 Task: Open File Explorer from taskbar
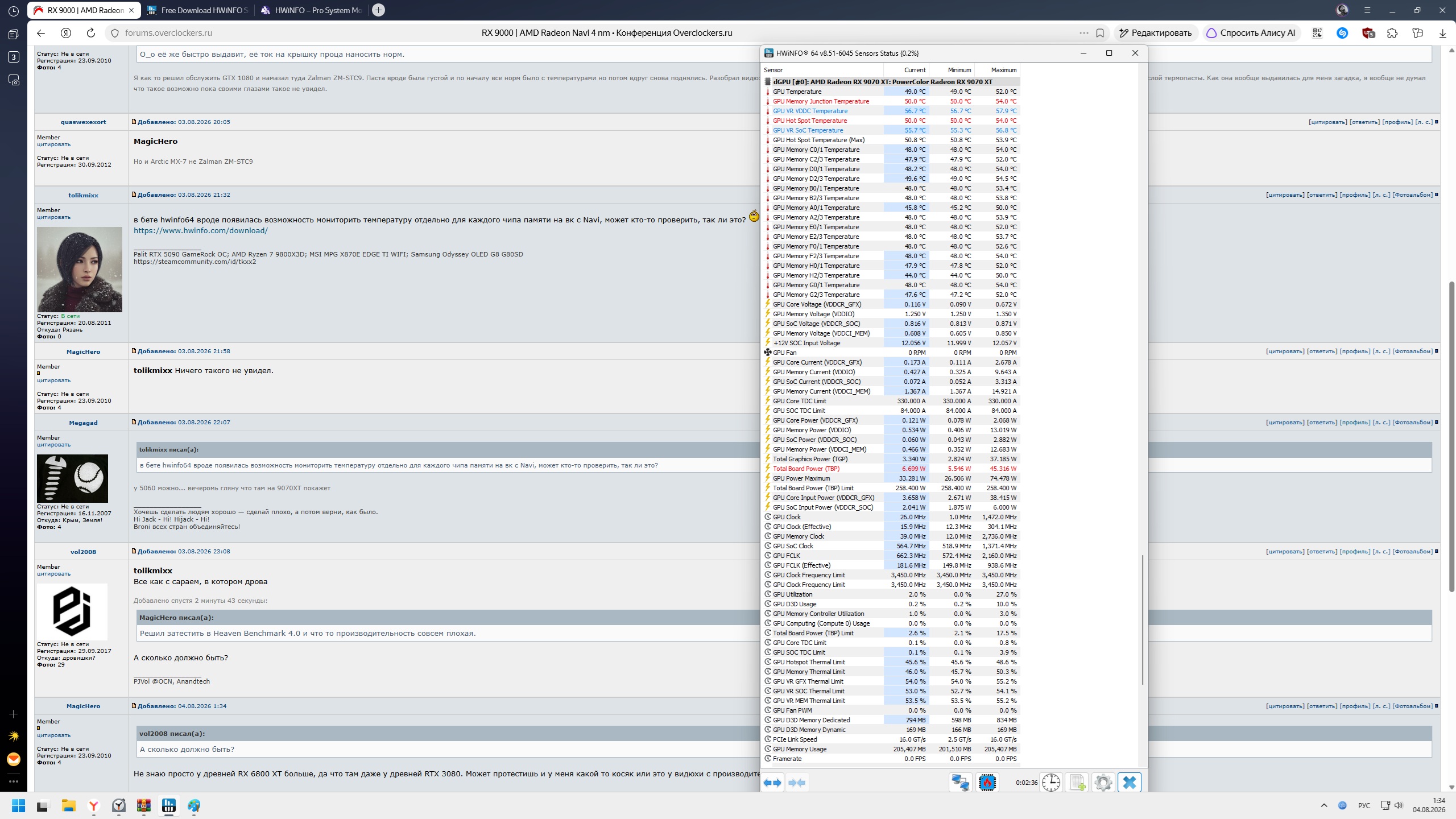pos(68,805)
